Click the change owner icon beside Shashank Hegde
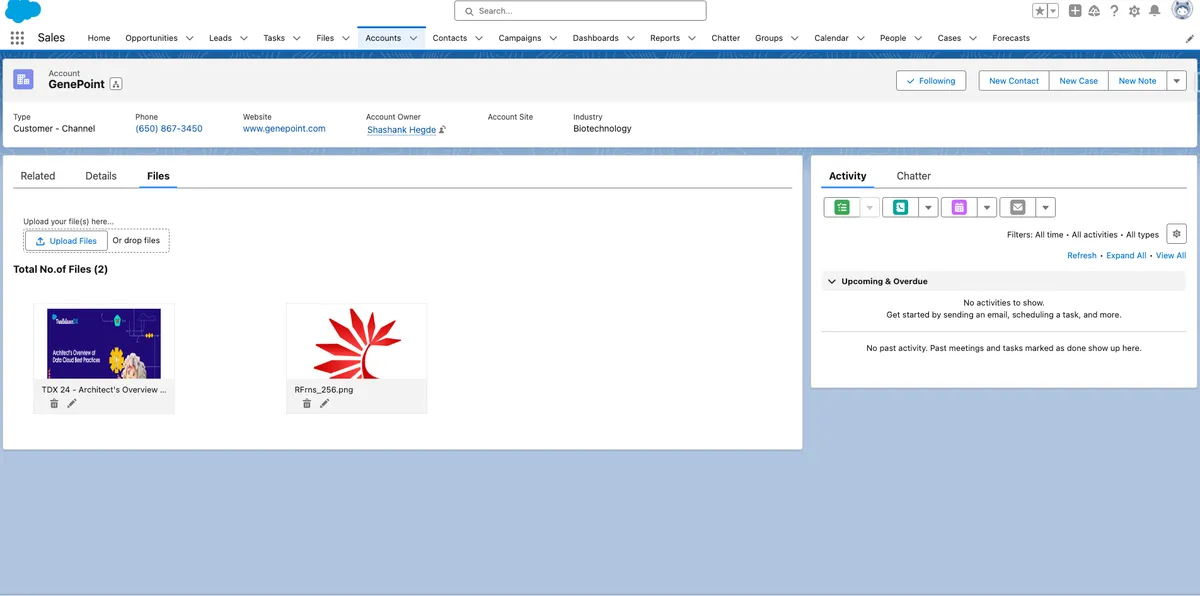This screenshot has width=1200, height=596. pos(442,130)
